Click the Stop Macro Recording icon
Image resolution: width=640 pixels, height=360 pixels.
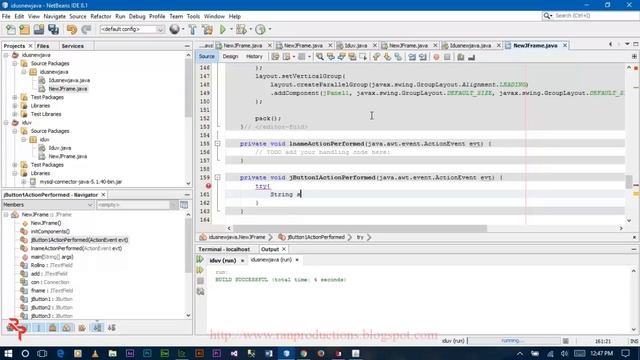pos(447,57)
